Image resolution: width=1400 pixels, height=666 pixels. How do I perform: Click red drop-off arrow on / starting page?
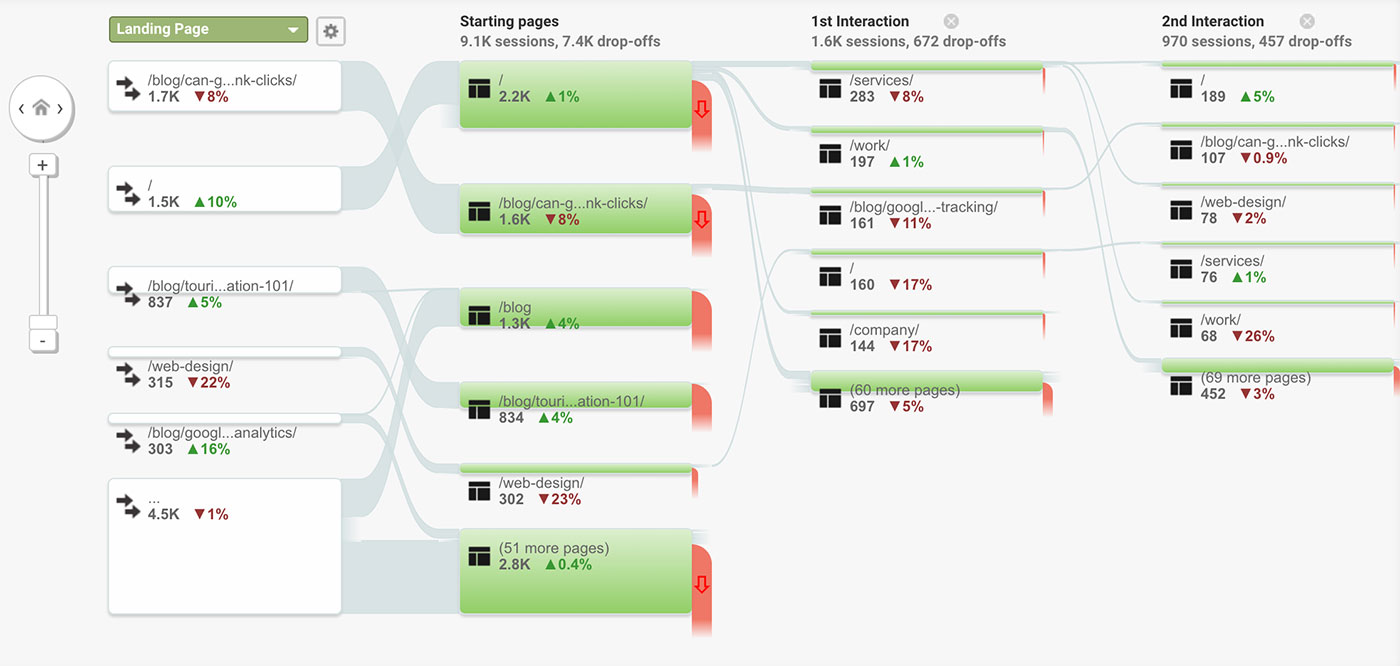coord(701,108)
